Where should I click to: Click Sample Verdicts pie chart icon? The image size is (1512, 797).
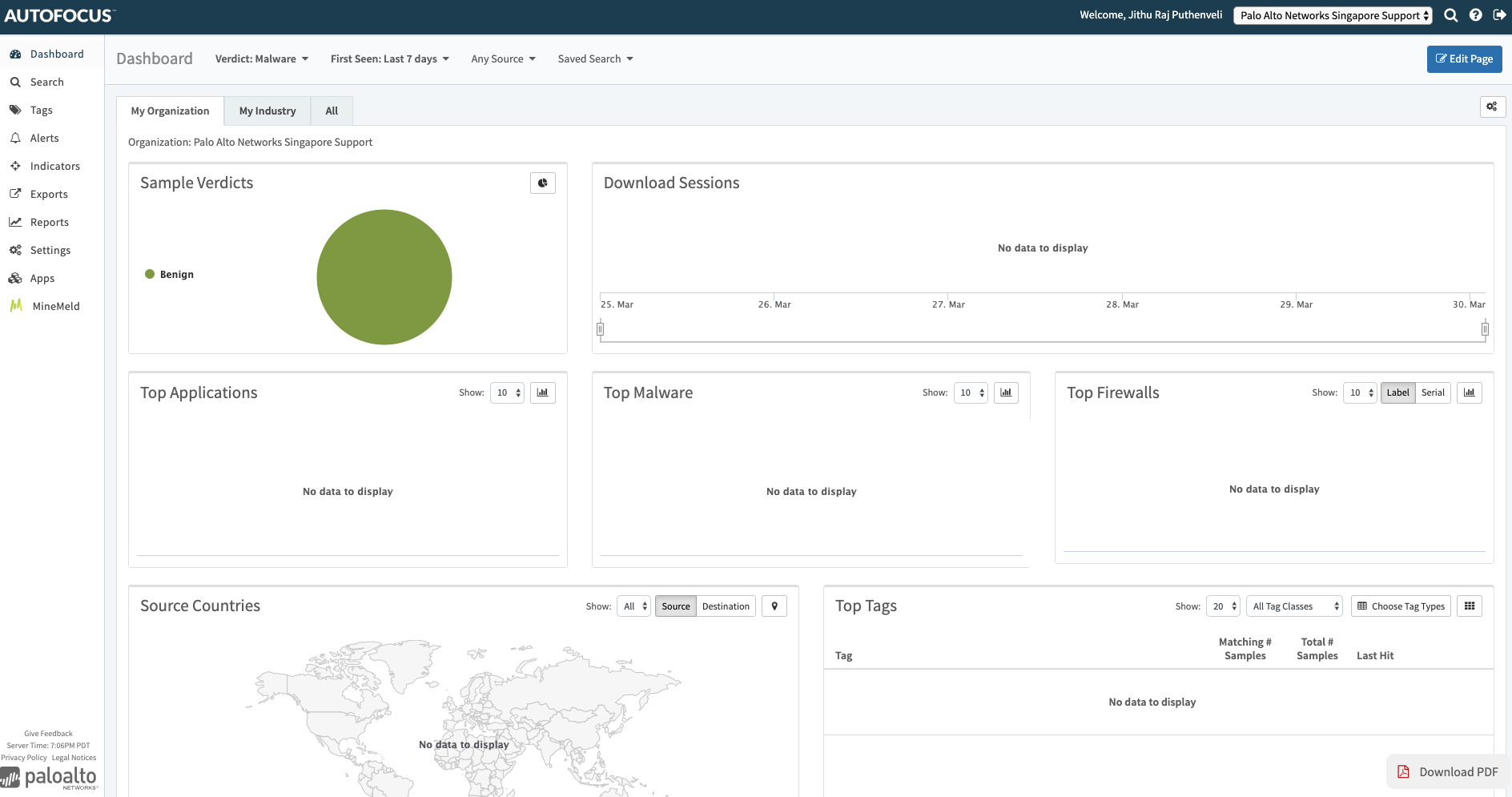[x=542, y=183]
